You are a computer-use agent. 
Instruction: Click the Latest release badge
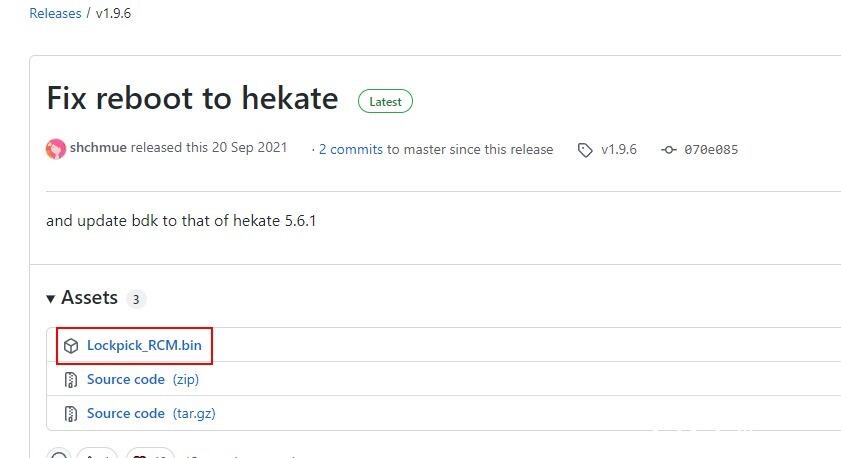coord(385,101)
